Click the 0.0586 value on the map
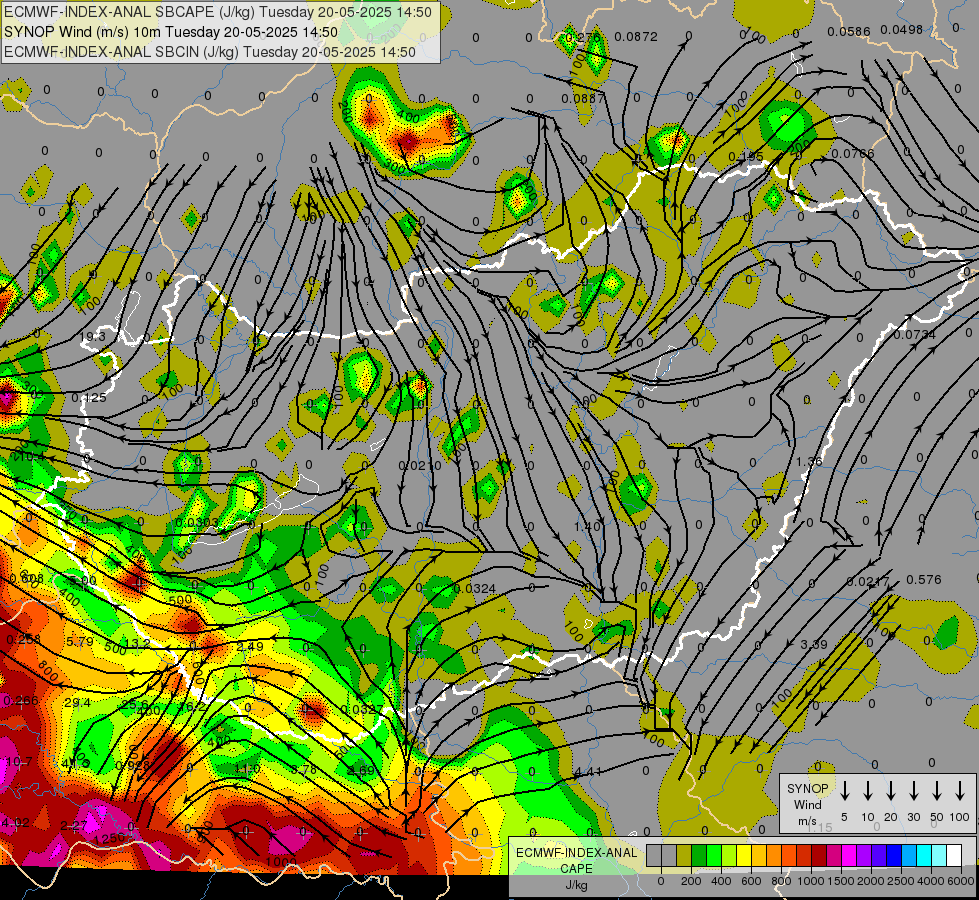 pos(849,31)
